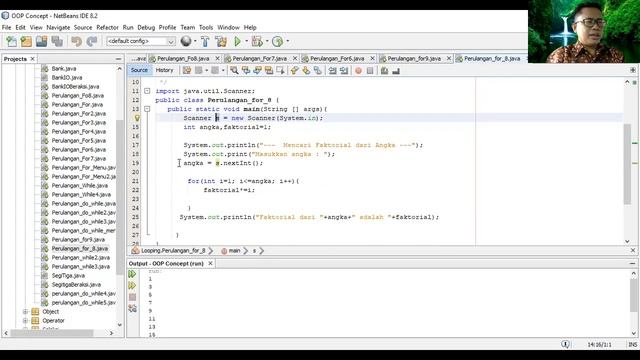Open the dropdown arrow beside globe icon
The image size is (640, 360).
195,41
